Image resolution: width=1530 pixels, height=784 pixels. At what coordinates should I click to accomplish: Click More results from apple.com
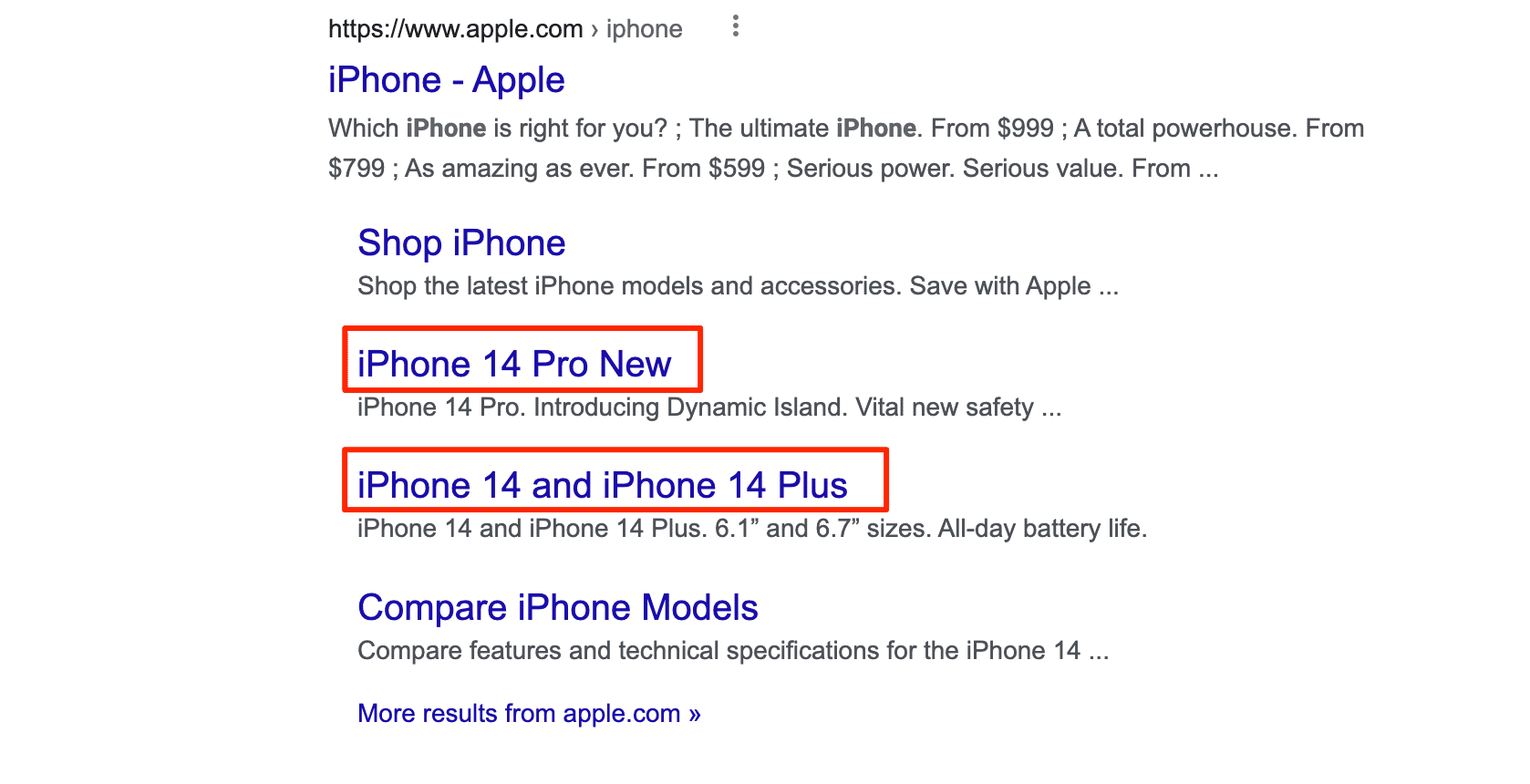pos(529,713)
